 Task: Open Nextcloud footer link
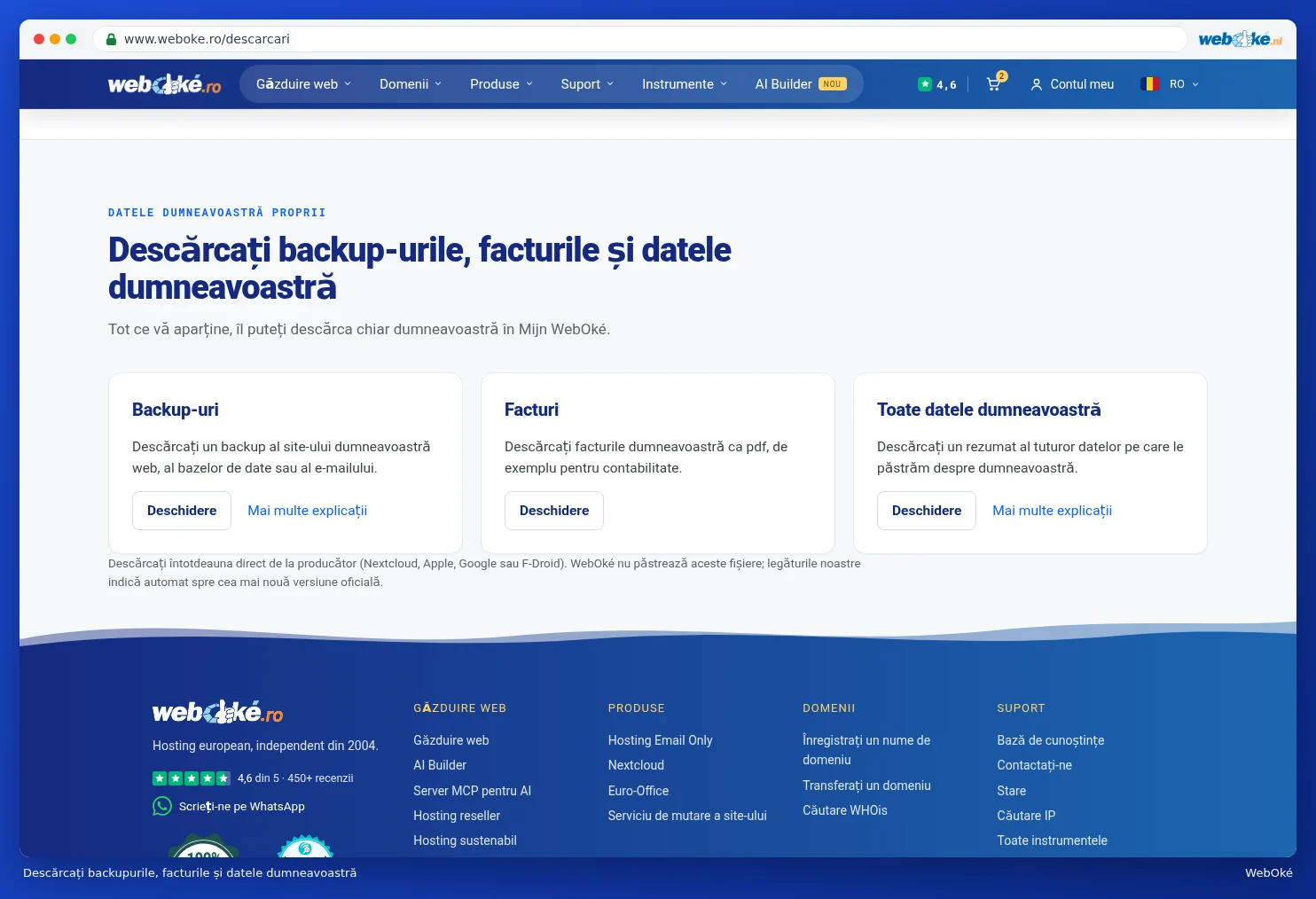(636, 765)
